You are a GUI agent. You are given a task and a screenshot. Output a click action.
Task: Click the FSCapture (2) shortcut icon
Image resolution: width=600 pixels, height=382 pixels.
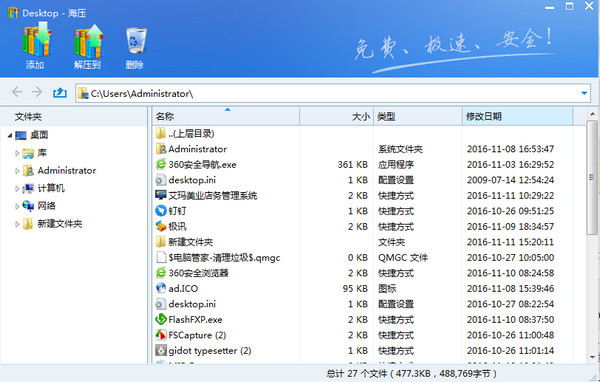161,335
